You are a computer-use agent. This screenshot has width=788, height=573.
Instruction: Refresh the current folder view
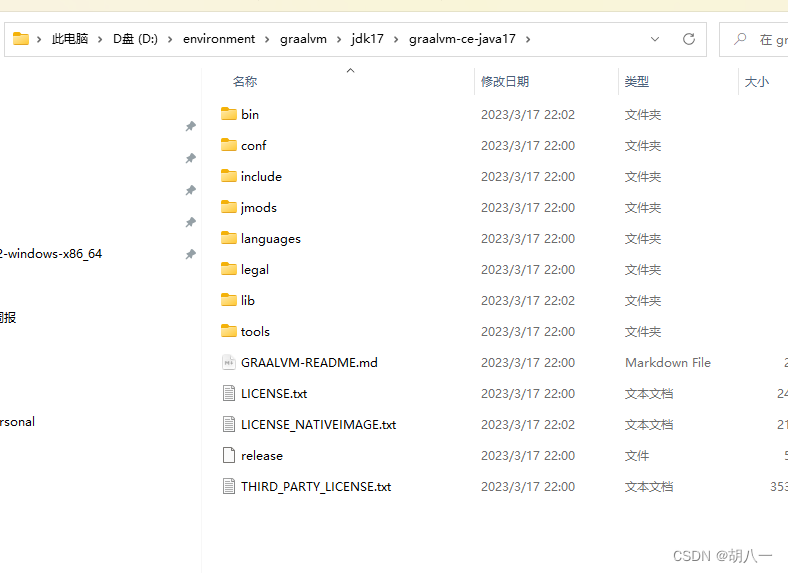pos(688,39)
